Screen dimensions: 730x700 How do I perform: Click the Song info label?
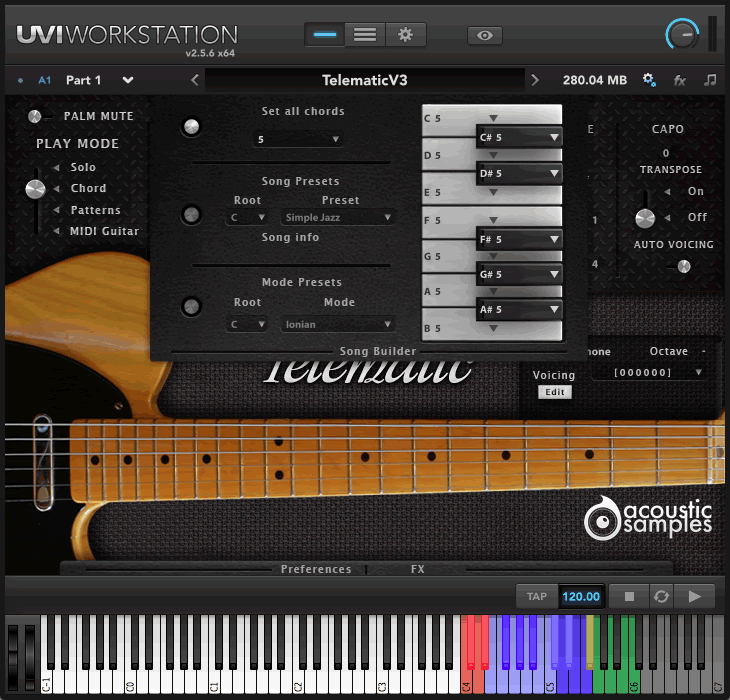[290, 237]
